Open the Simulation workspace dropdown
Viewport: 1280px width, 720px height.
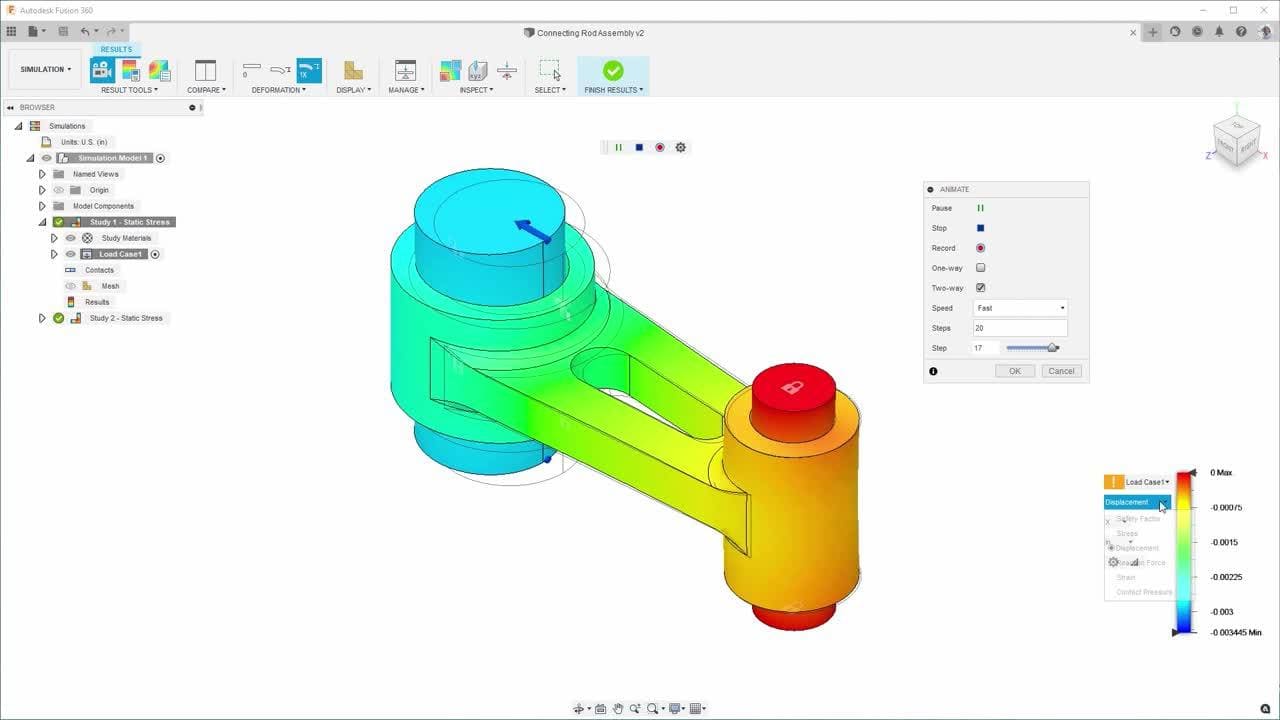[x=46, y=70]
